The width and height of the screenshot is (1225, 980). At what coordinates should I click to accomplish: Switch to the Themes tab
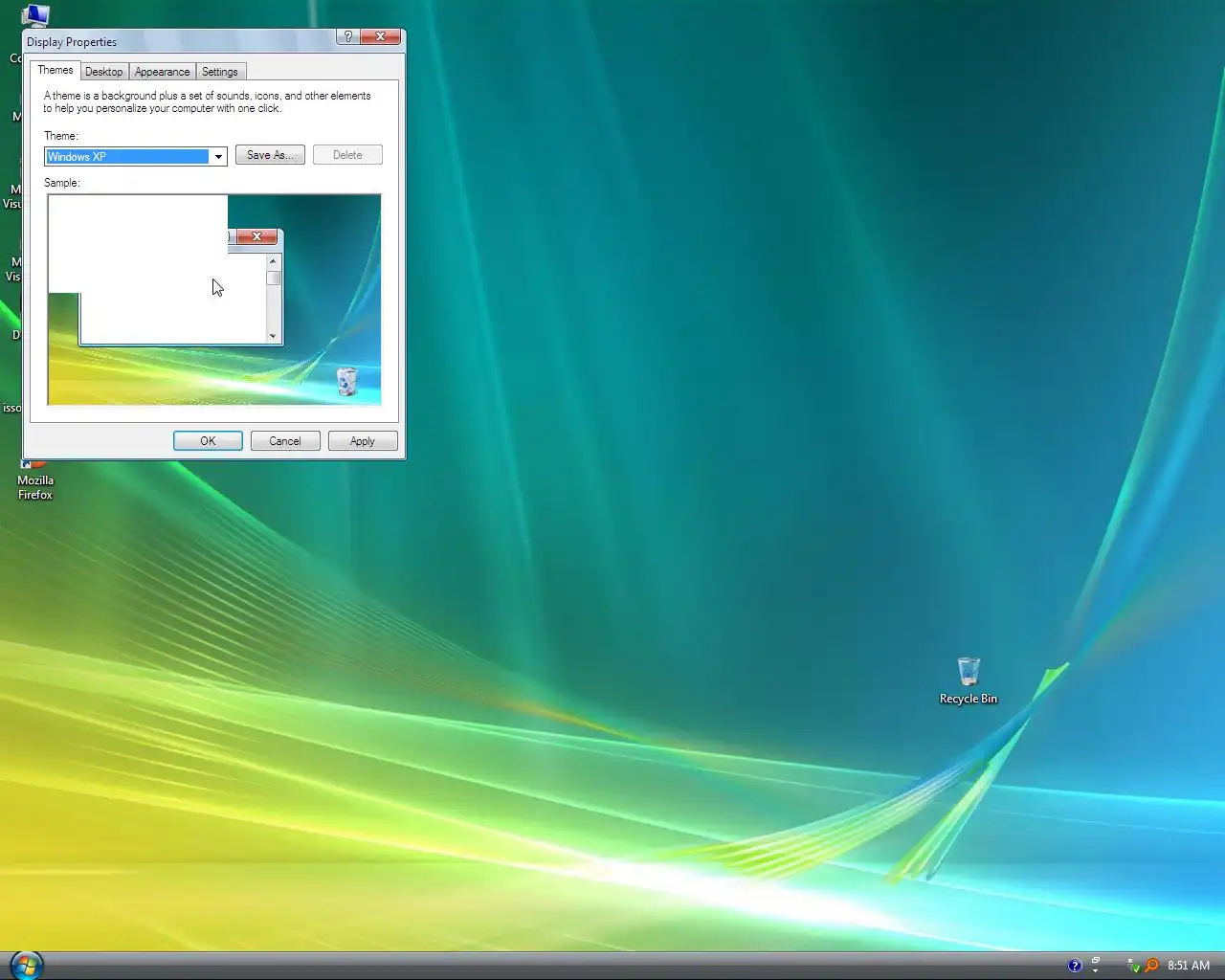tap(56, 70)
